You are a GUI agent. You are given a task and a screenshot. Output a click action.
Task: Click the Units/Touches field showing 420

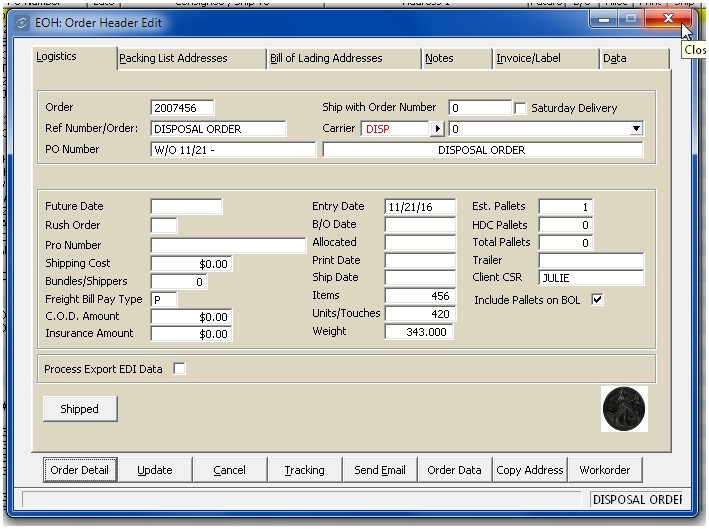[420, 314]
